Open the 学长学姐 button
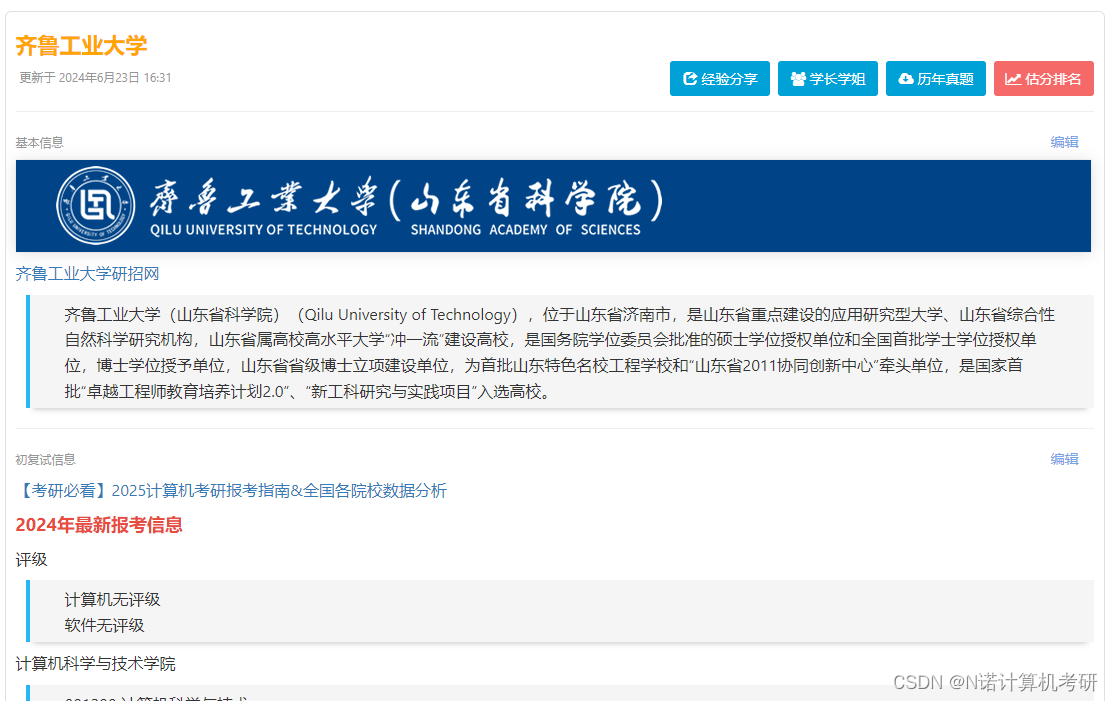Screen dimensions: 1113x701 [828, 79]
